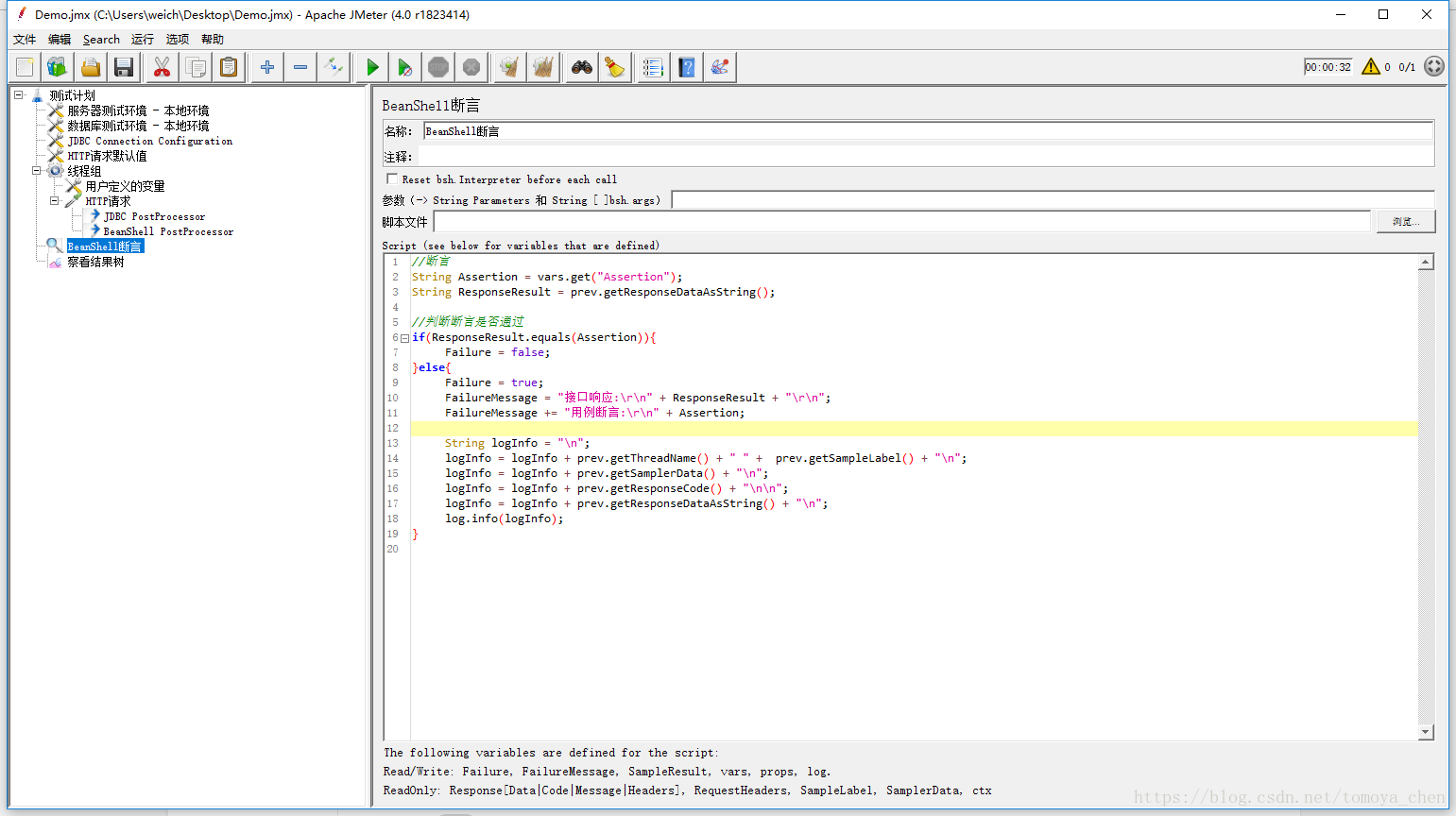Collapse the 线程组 tree node
Image resolution: width=1456 pixels, height=816 pixels.
tap(36, 171)
